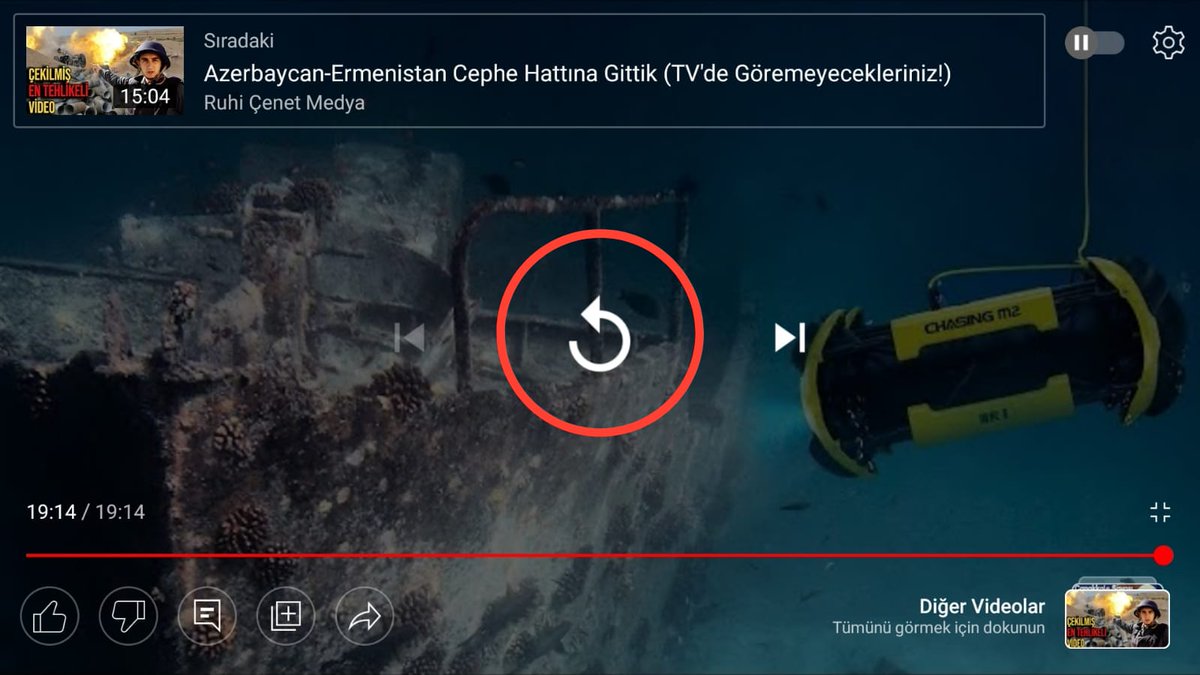Open the settings gear
The height and width of the screenshot is (675, 1200).
coord(1168,43)
